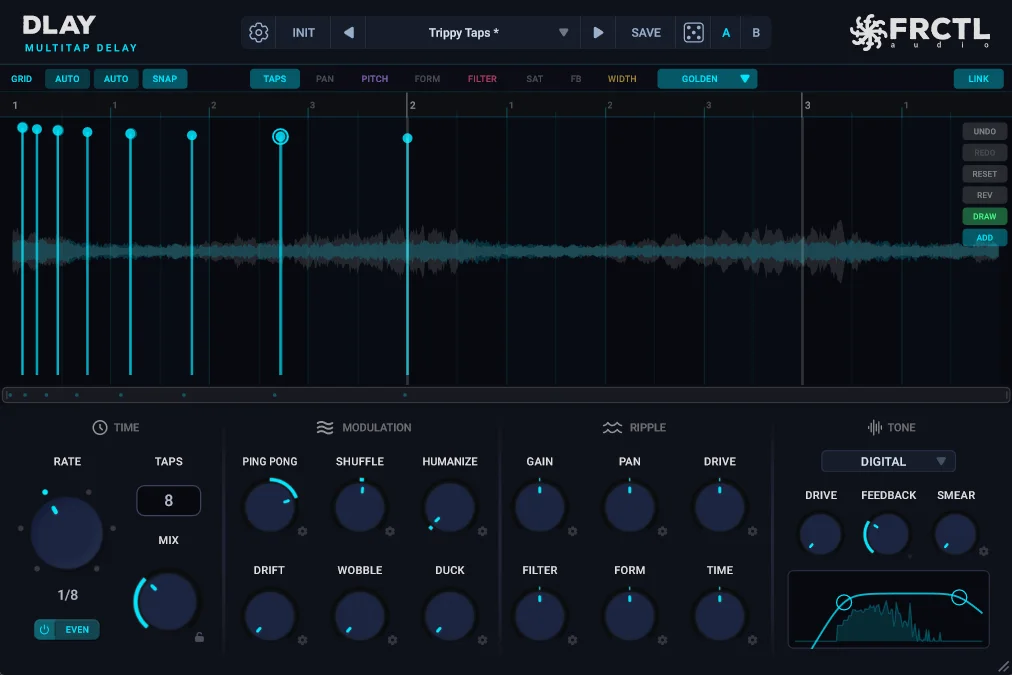This screenshot has height=675, width=1012.
Task: Click the Rate knob
Action: click(66, 532)
